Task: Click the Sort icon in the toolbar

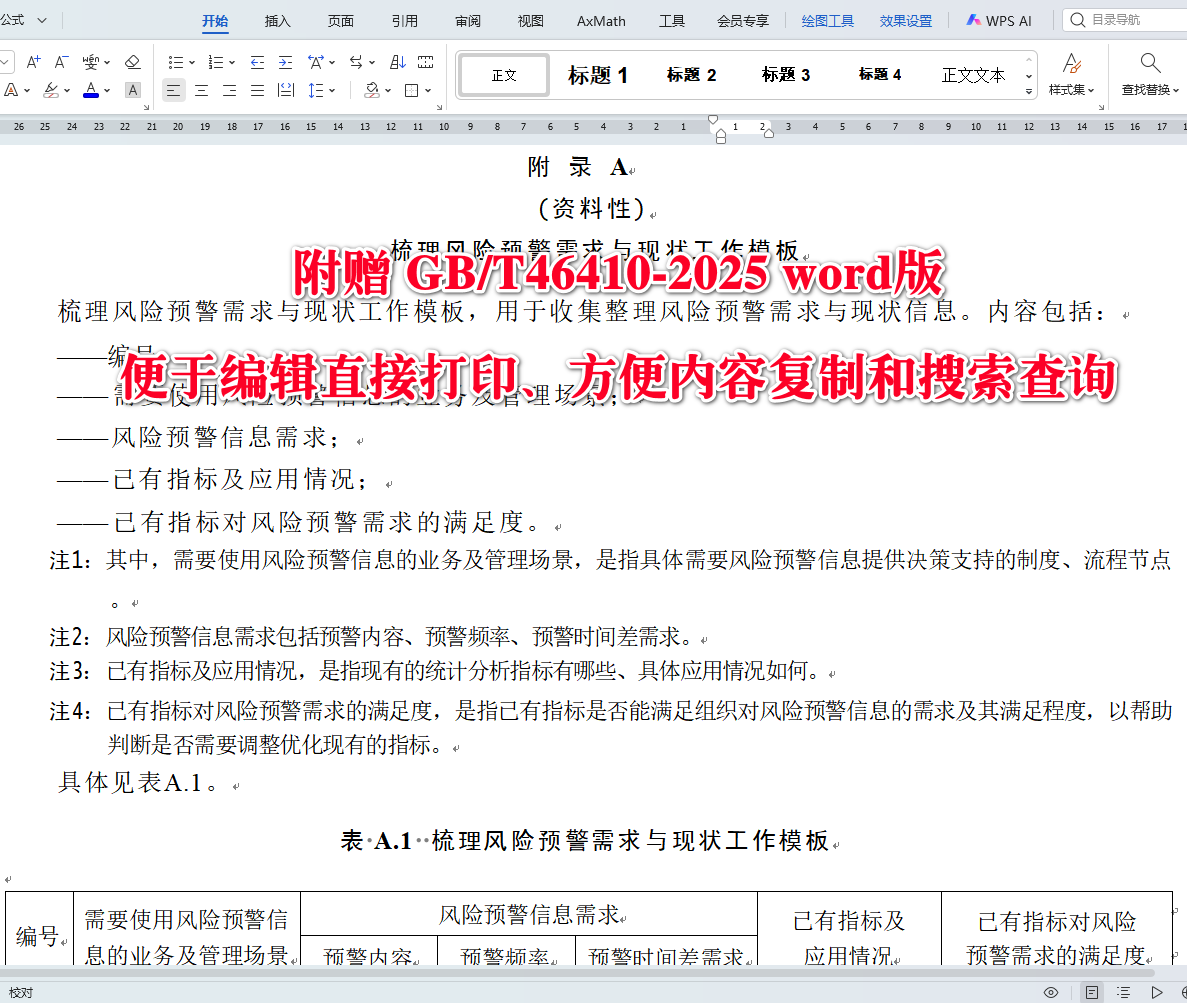Action: (399, 62)
